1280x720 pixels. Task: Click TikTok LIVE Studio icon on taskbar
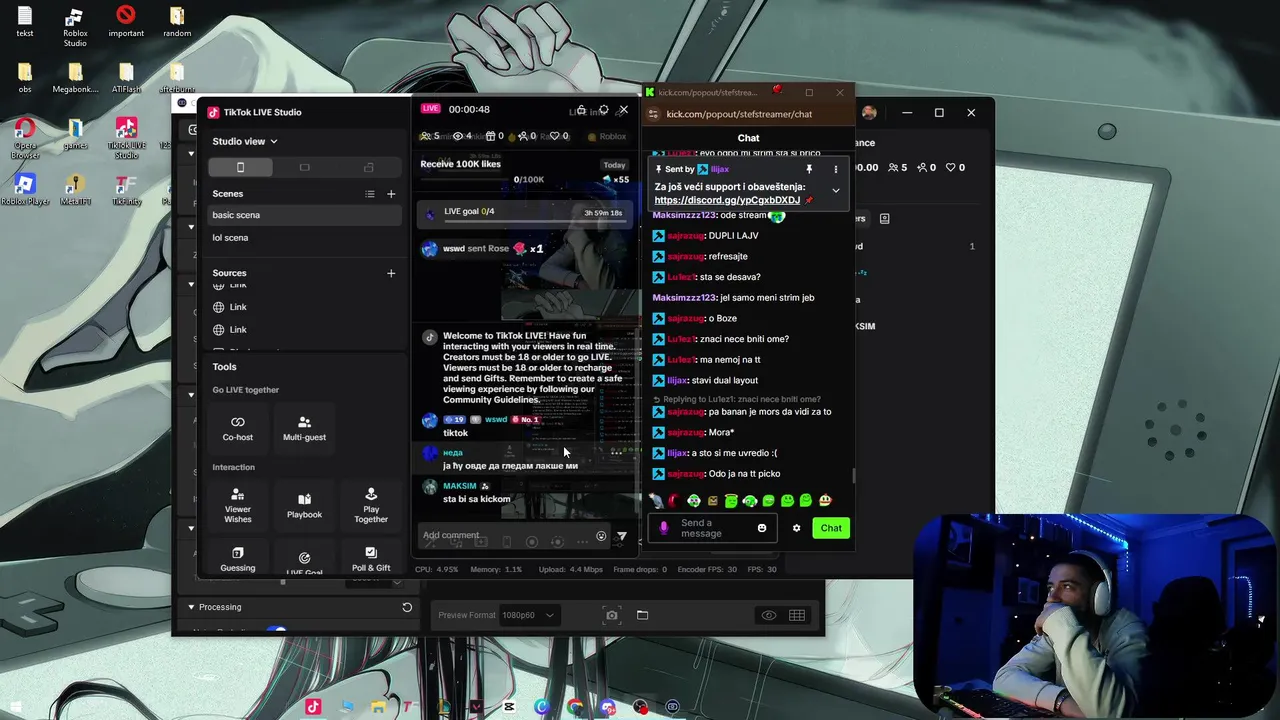pyautogui.click(x=313, y=707)
